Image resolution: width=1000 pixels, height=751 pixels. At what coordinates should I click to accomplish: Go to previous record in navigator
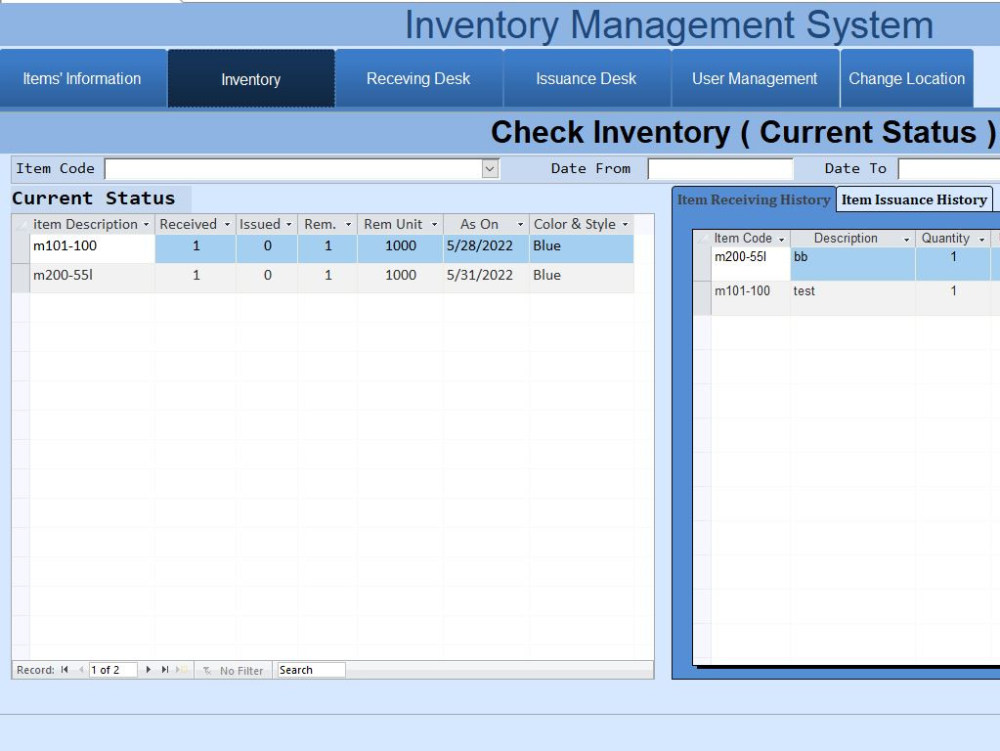pos(81,669)
